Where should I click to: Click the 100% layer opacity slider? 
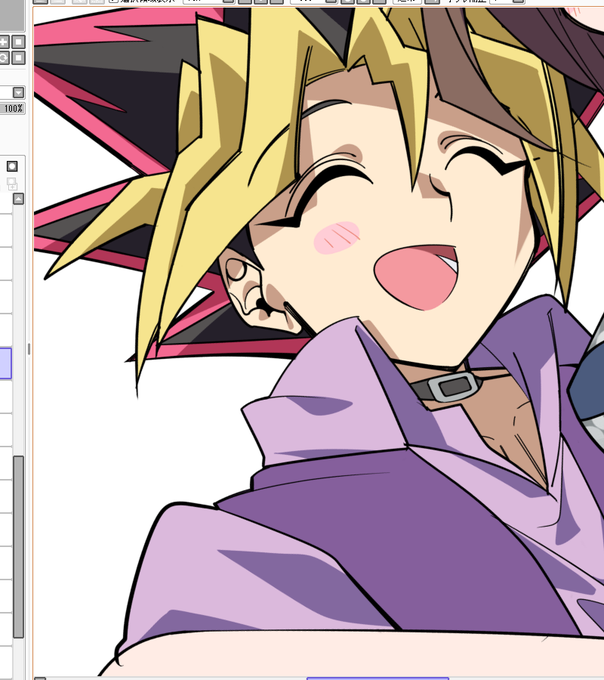pyautogui.click(x=12, y=108)
